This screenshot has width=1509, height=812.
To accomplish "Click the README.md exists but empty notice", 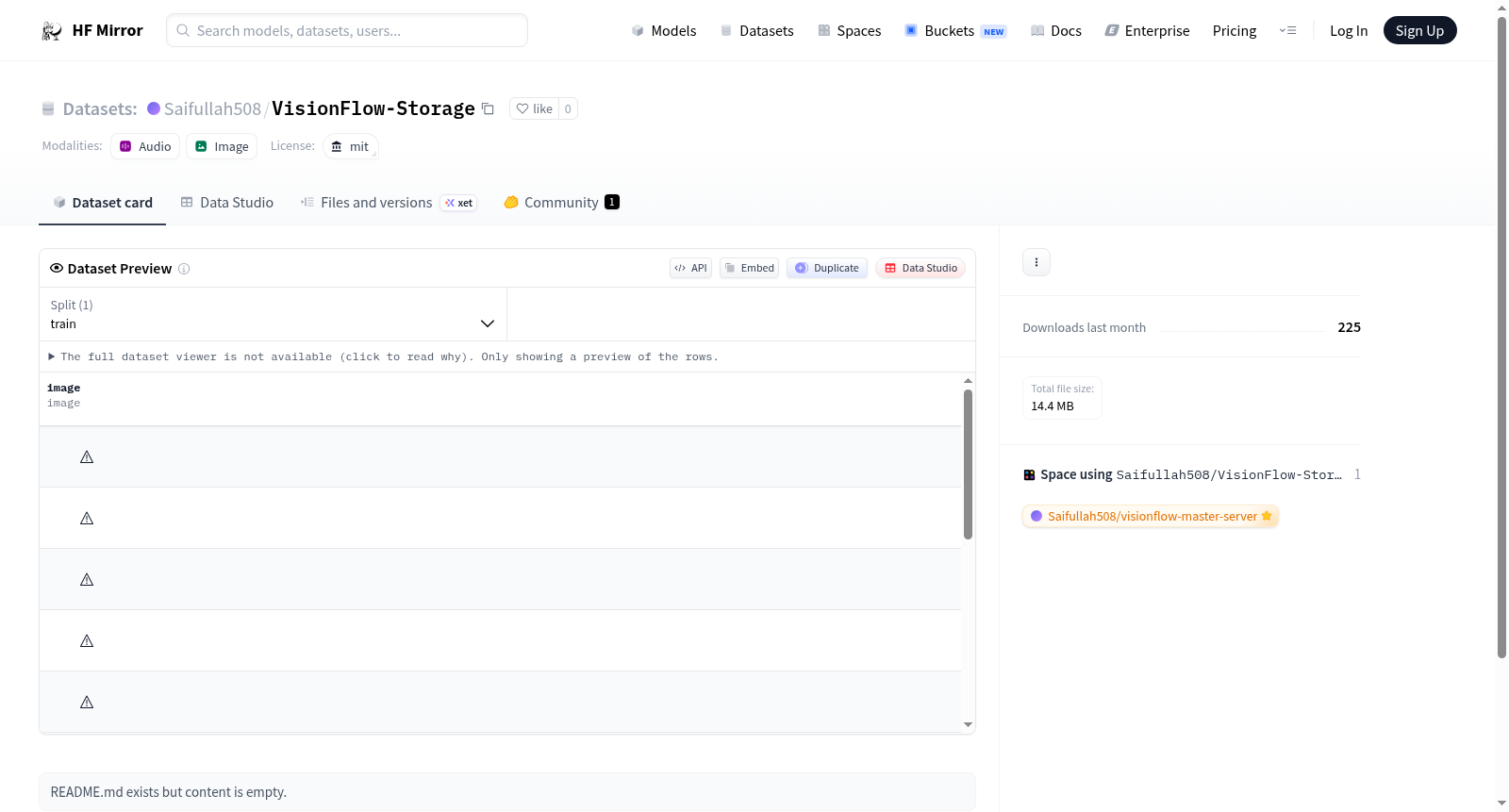I will tap(507, 792).
